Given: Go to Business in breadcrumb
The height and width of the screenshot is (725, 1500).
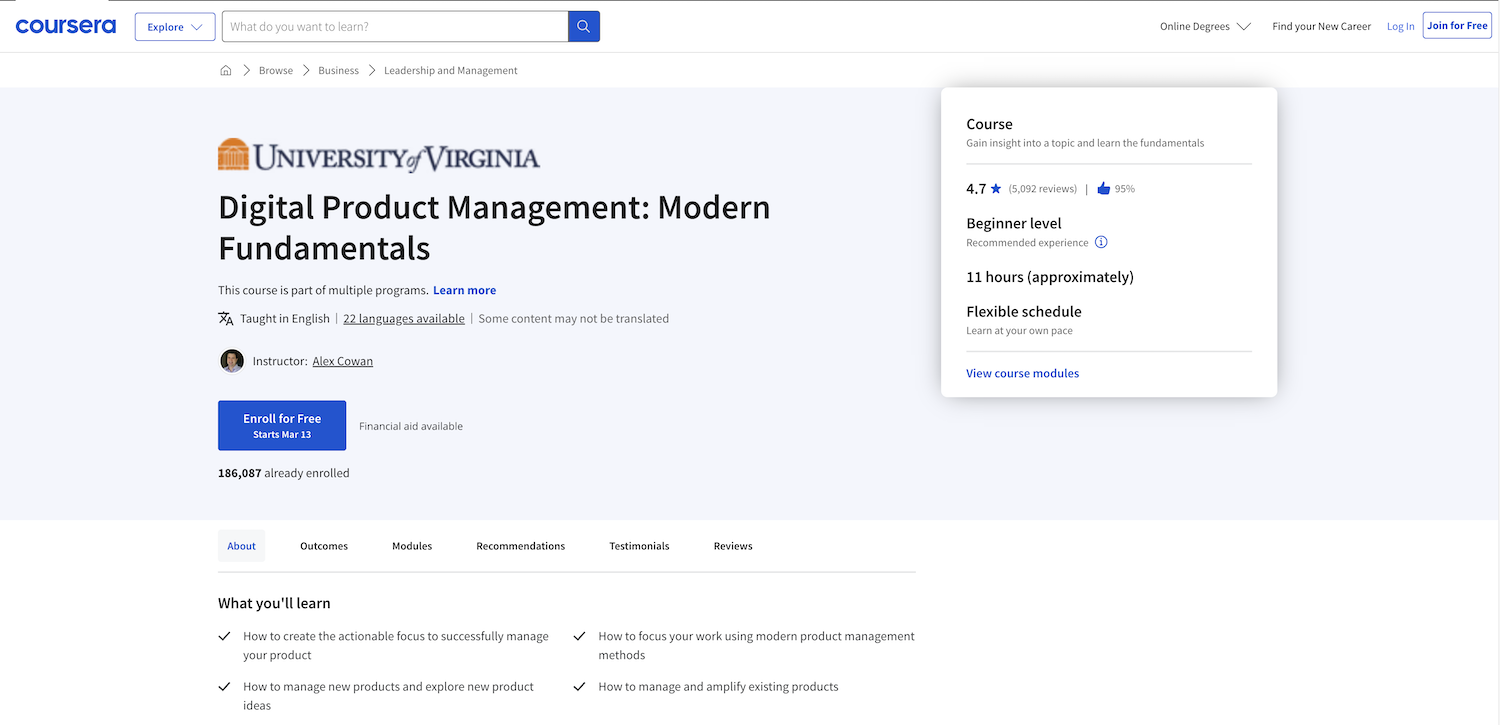Looking at the screenshot, I should (x=339, y=71).
